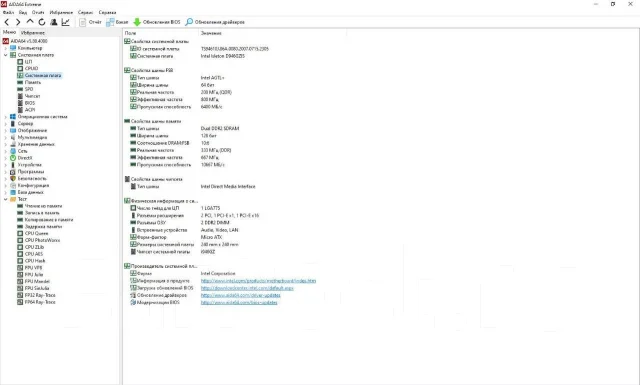Click the Обновления драйверов magnifier button

215,22
